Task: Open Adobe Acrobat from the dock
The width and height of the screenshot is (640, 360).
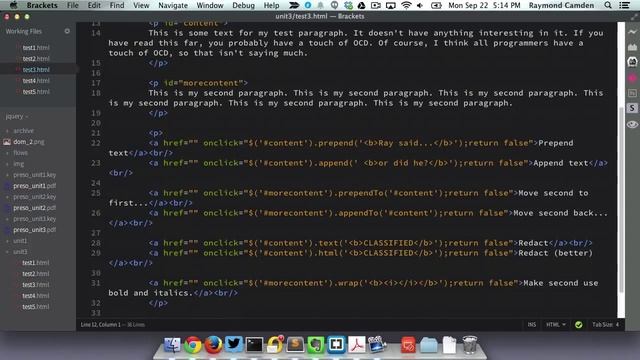Action: click(x=357, y=345)
